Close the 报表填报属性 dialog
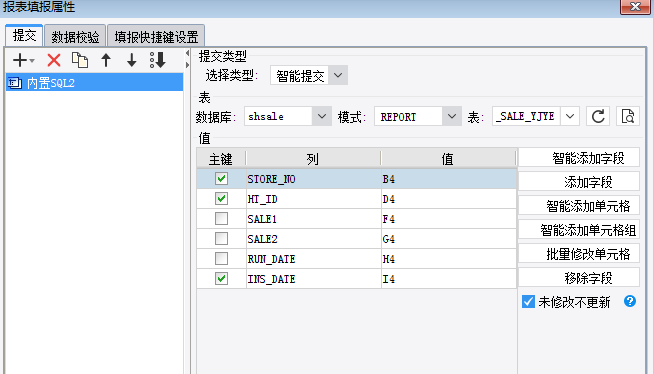The height and width of the screenshot is (374, 654). point(635,7)
